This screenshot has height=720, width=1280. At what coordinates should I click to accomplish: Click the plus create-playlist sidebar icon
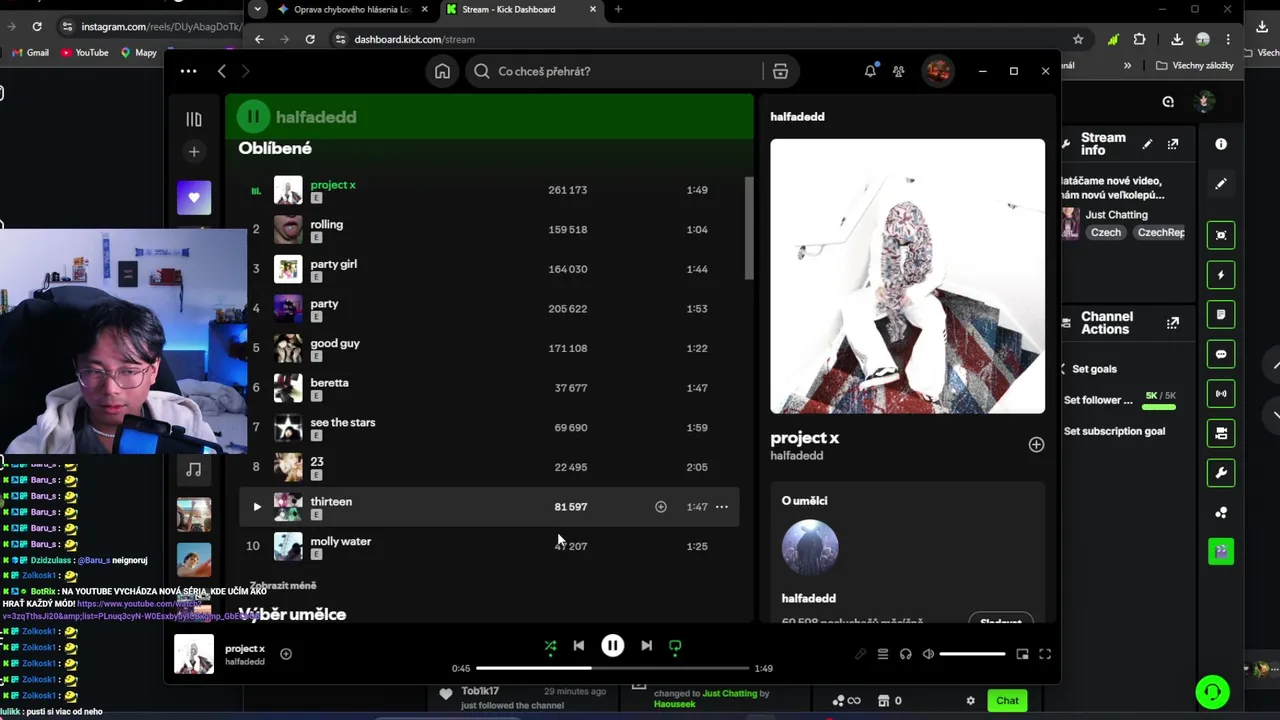194,152
